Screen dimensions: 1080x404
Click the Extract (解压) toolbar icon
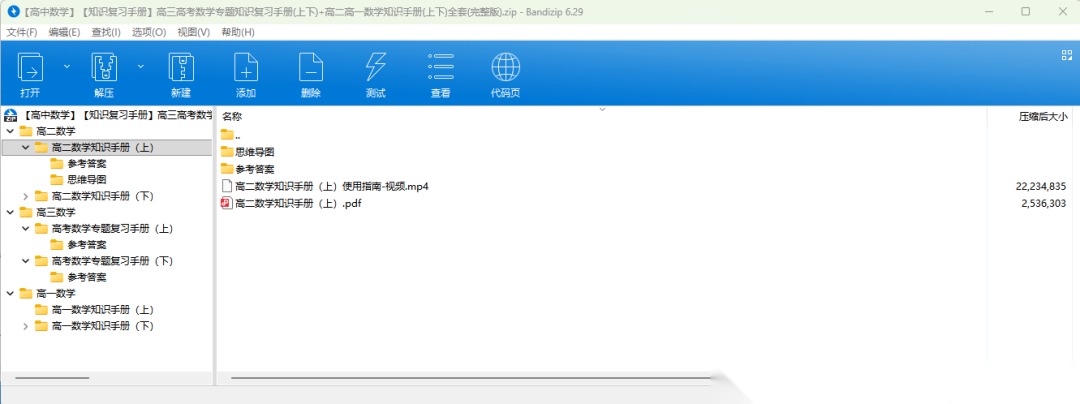point(105,68)
